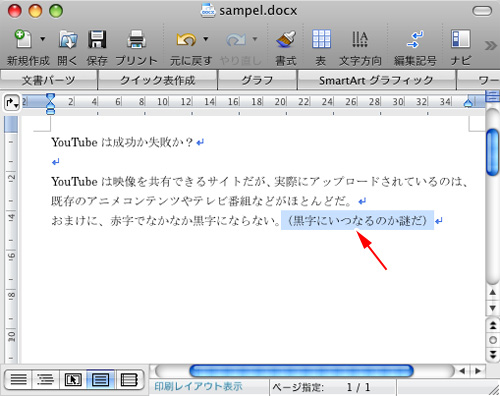Click the Print (プリント) icon
Image resolution: width=500 pixels, height=396 pixels.
(136, 39)
